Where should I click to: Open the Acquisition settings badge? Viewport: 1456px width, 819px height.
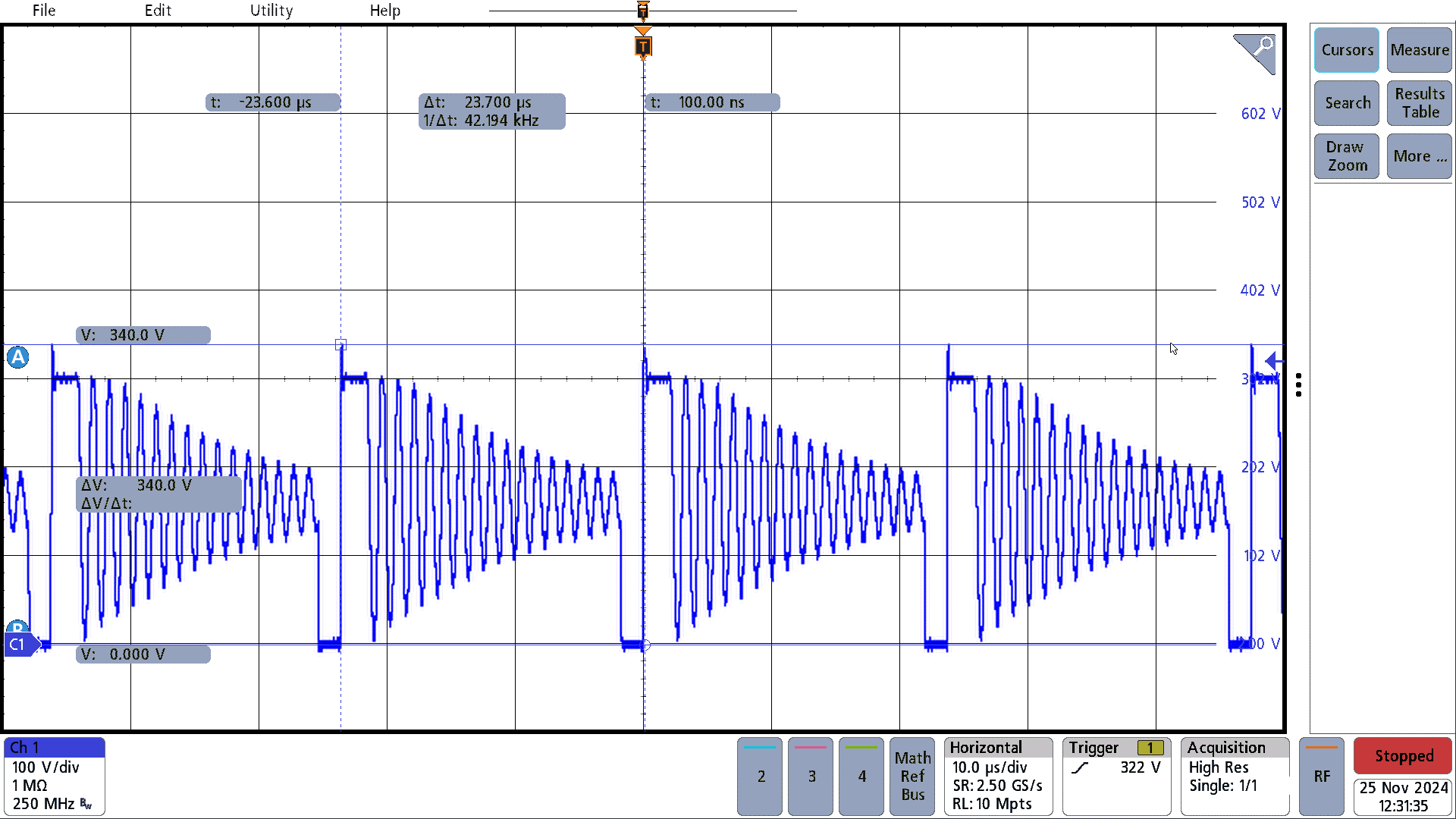(1235, 777)
